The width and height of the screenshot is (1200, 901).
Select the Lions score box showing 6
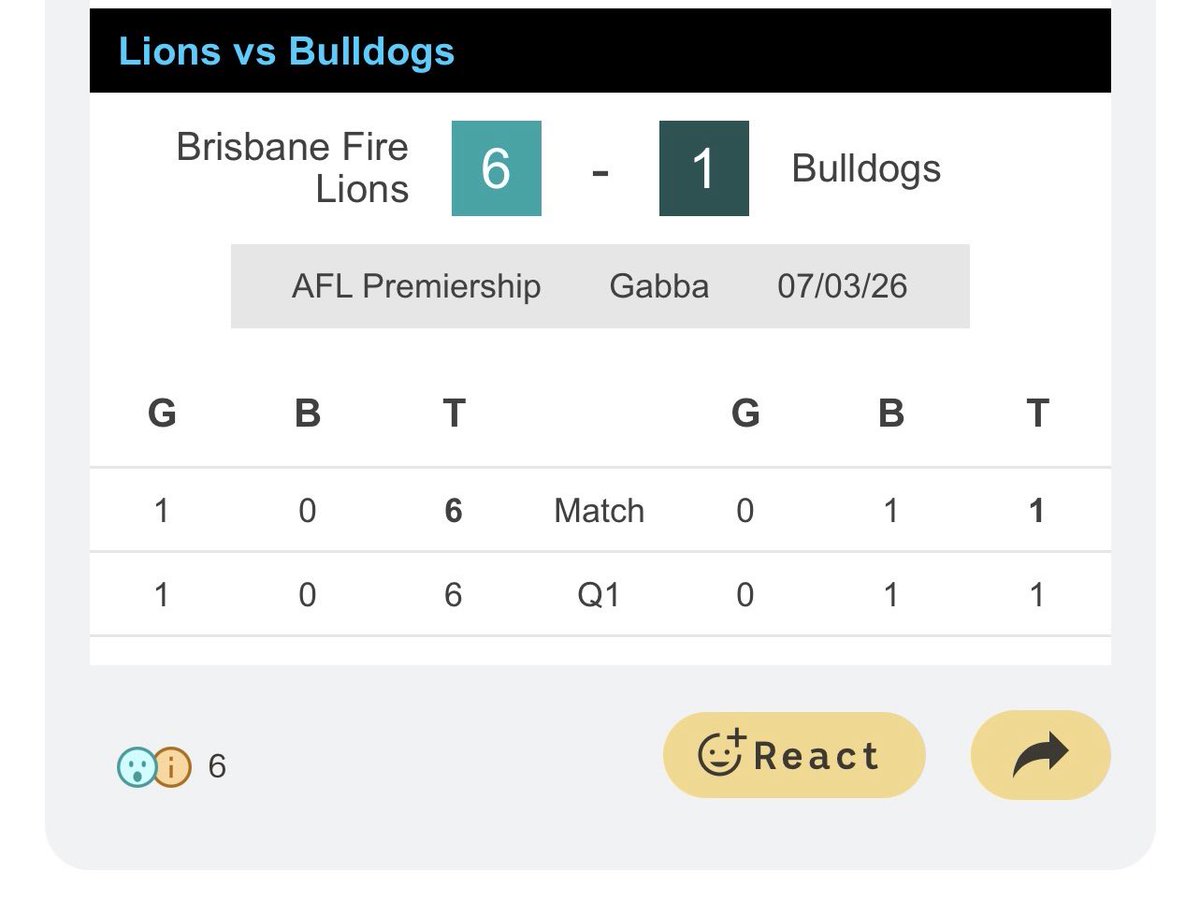496,168
